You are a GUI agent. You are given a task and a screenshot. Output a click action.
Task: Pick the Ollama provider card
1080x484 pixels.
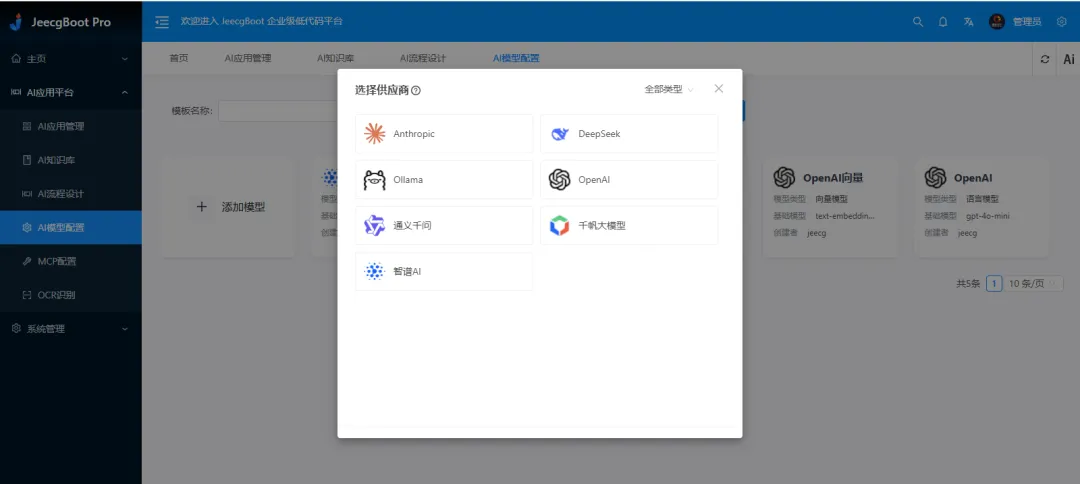point(444,180)
